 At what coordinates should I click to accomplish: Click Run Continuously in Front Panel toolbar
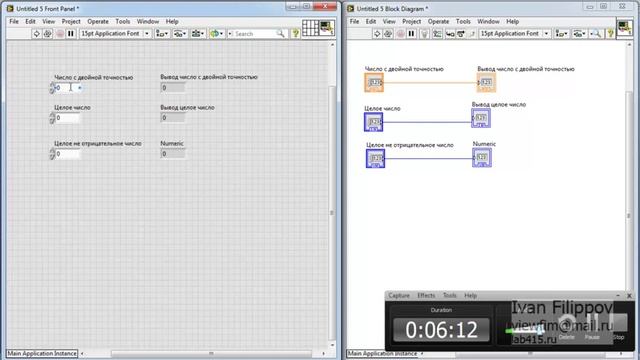(x=47, y=33)
